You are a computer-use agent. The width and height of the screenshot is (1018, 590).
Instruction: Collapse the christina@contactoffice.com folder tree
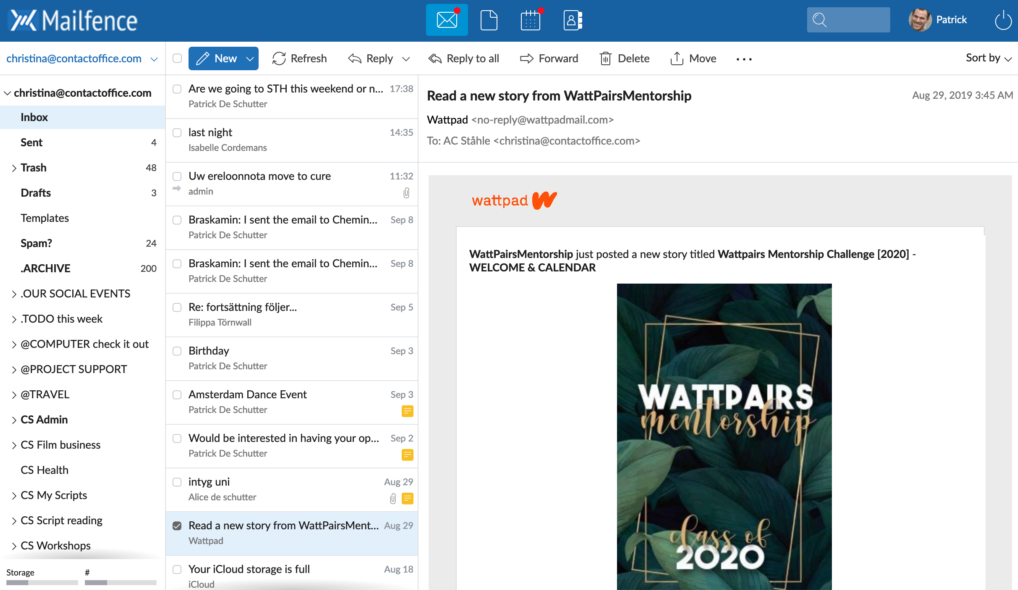(x=7, y=93)
